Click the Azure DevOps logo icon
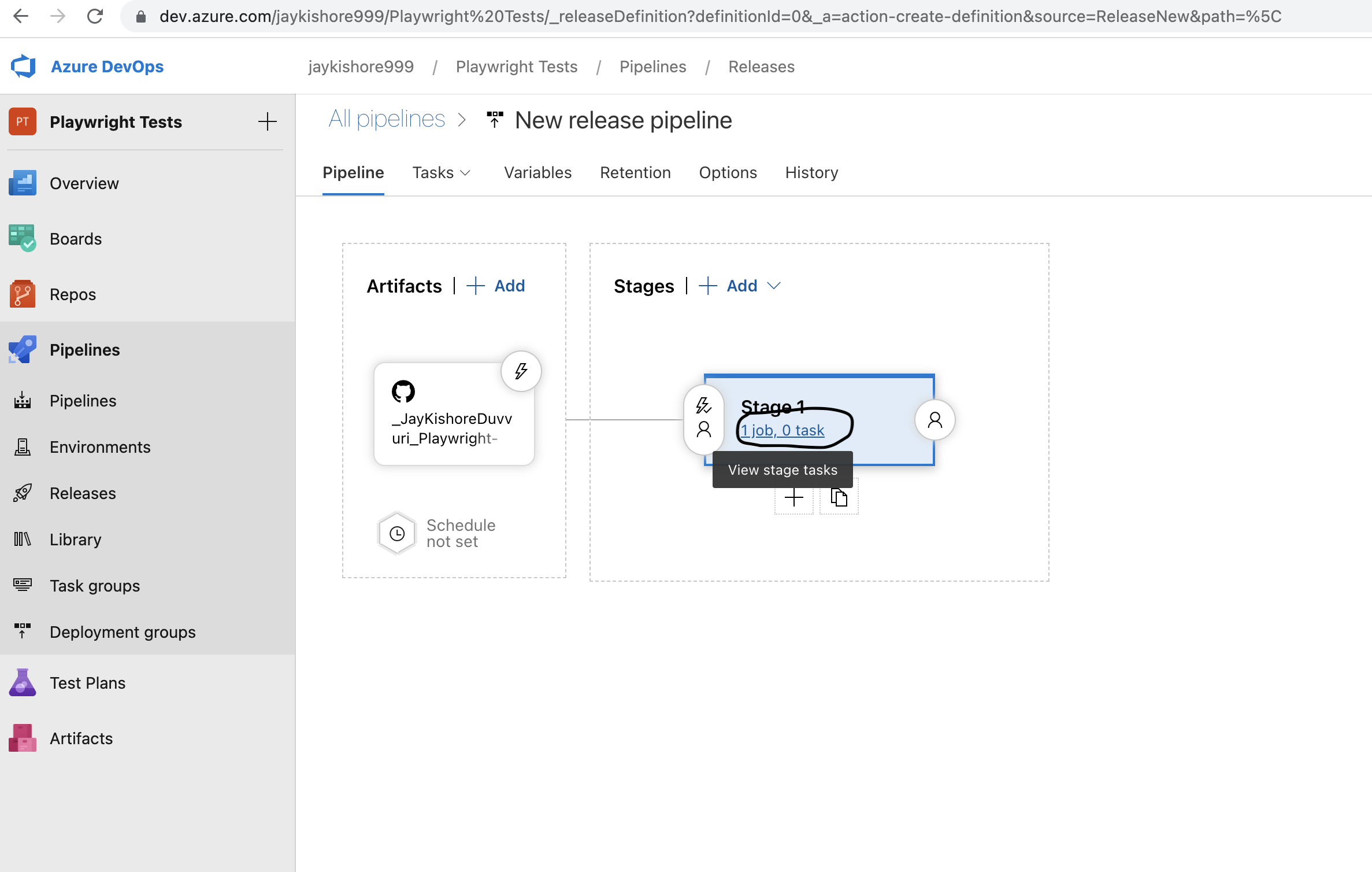 (23, 66)
